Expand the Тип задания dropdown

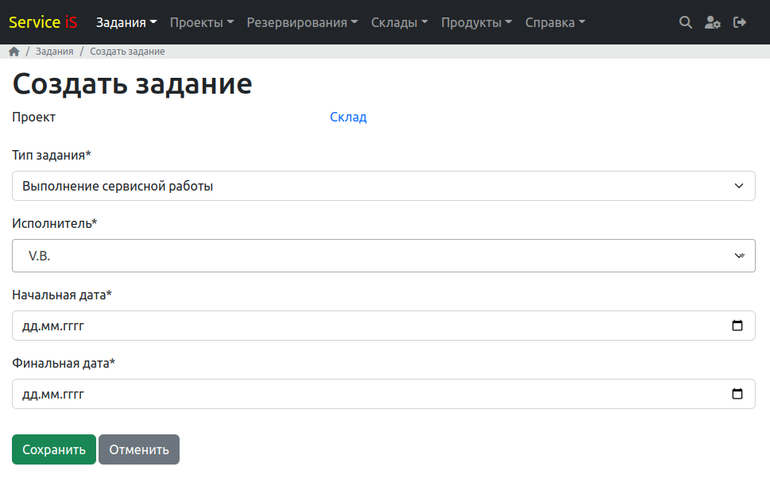coord(384,186)
